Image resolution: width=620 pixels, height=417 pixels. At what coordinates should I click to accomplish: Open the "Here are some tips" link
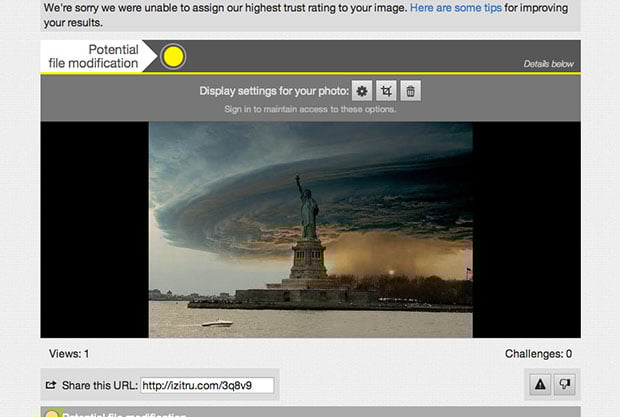(x=456, y=8)
